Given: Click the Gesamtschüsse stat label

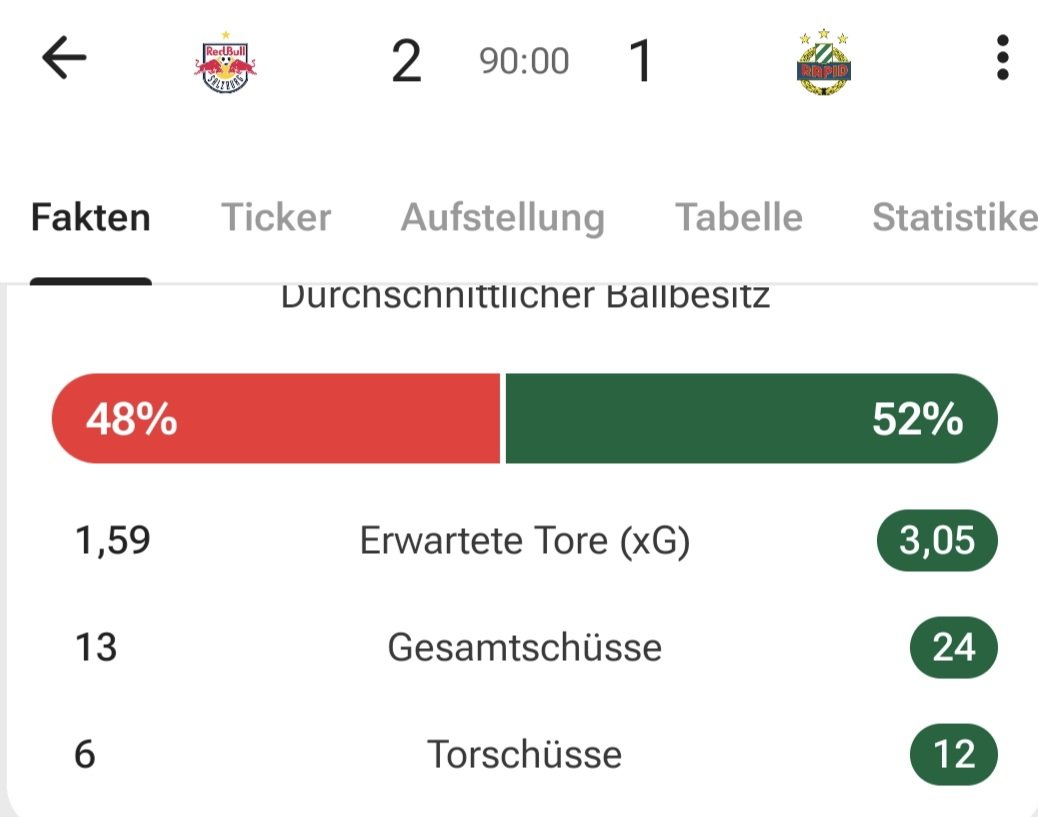Looking at the screenshot, I should point(524,647).
